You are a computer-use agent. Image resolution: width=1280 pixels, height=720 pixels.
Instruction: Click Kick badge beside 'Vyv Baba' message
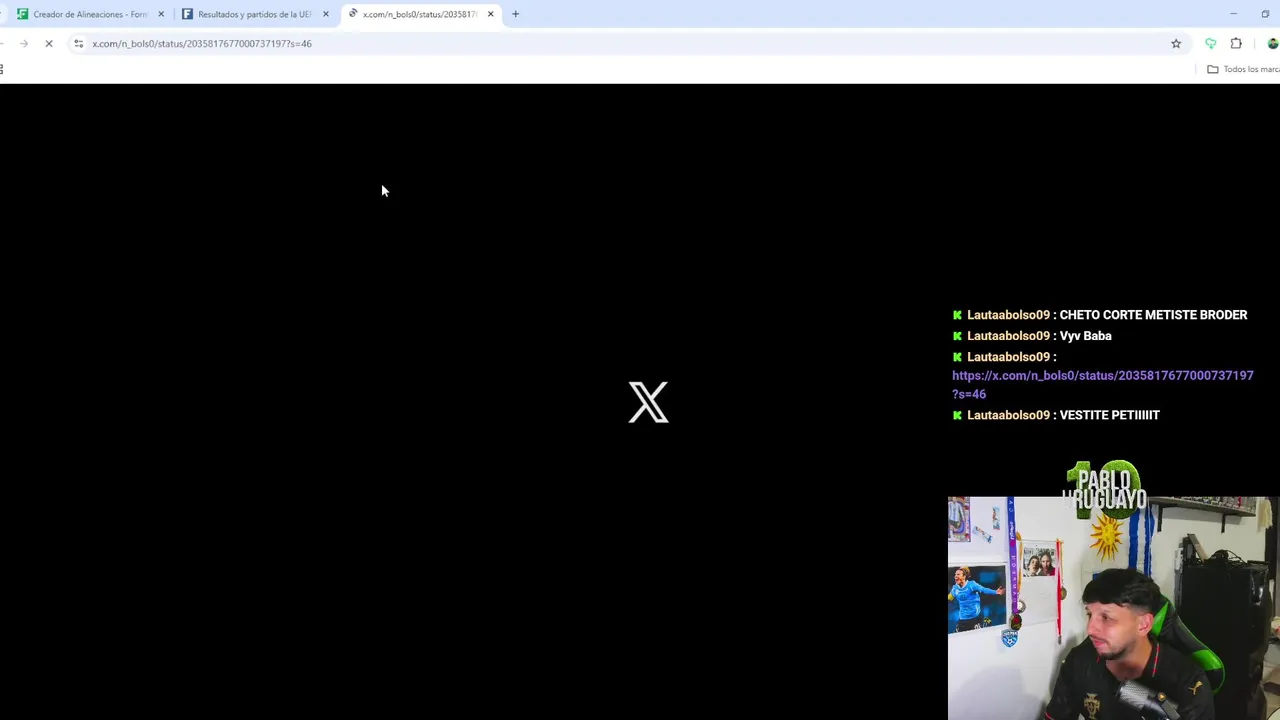point(957,336)
